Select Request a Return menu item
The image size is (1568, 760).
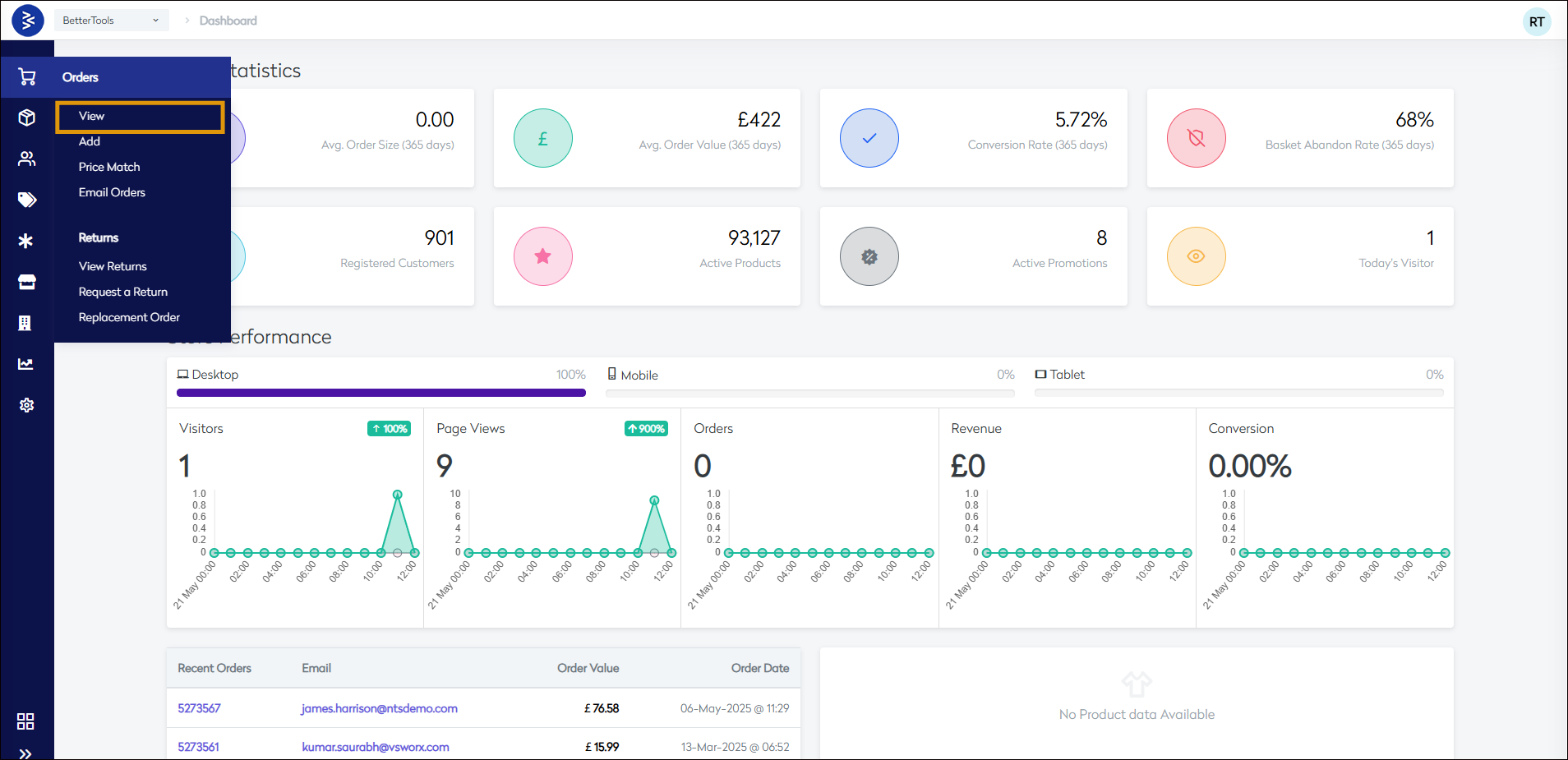(x=123, y=292)
